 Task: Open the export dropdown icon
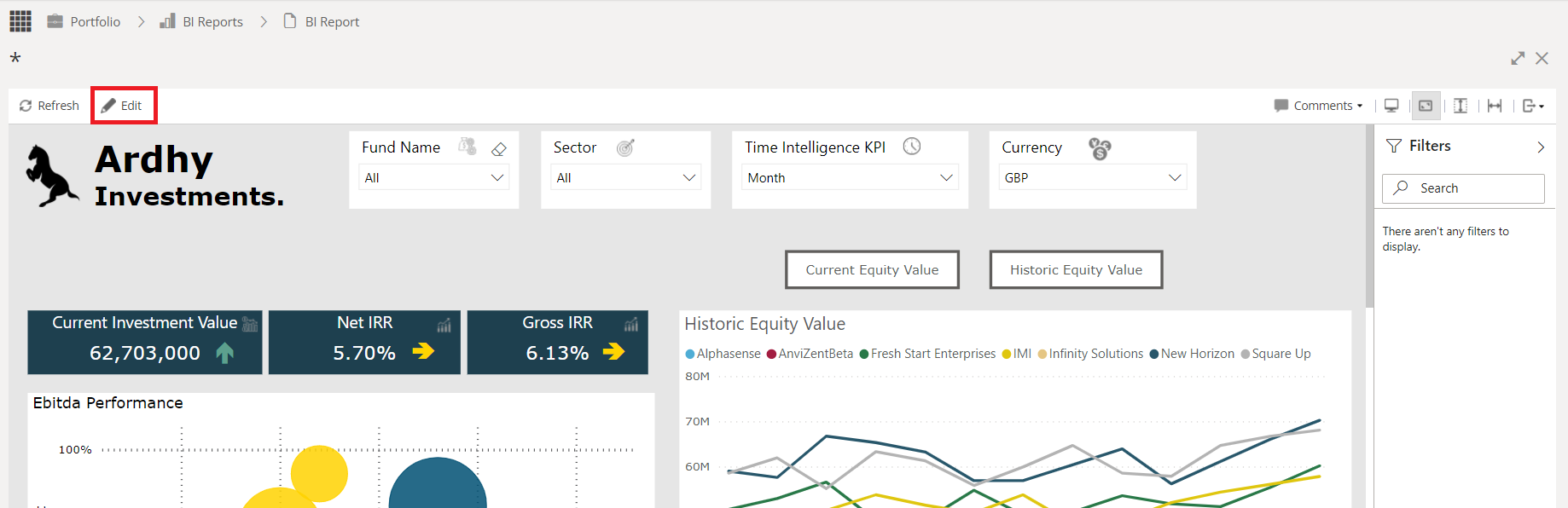(x=1533, y=106)
